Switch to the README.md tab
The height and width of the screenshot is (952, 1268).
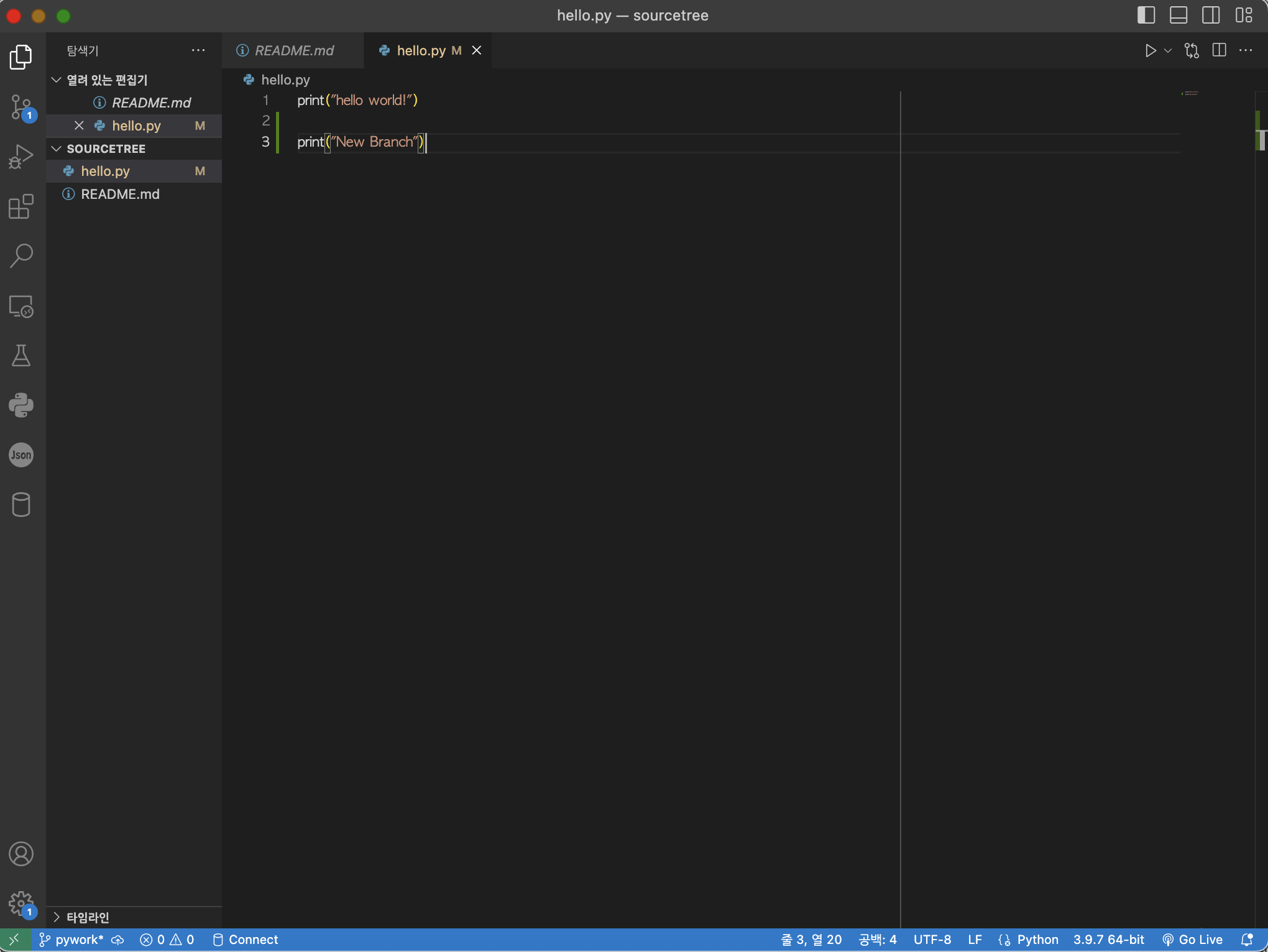pos(293,51)
